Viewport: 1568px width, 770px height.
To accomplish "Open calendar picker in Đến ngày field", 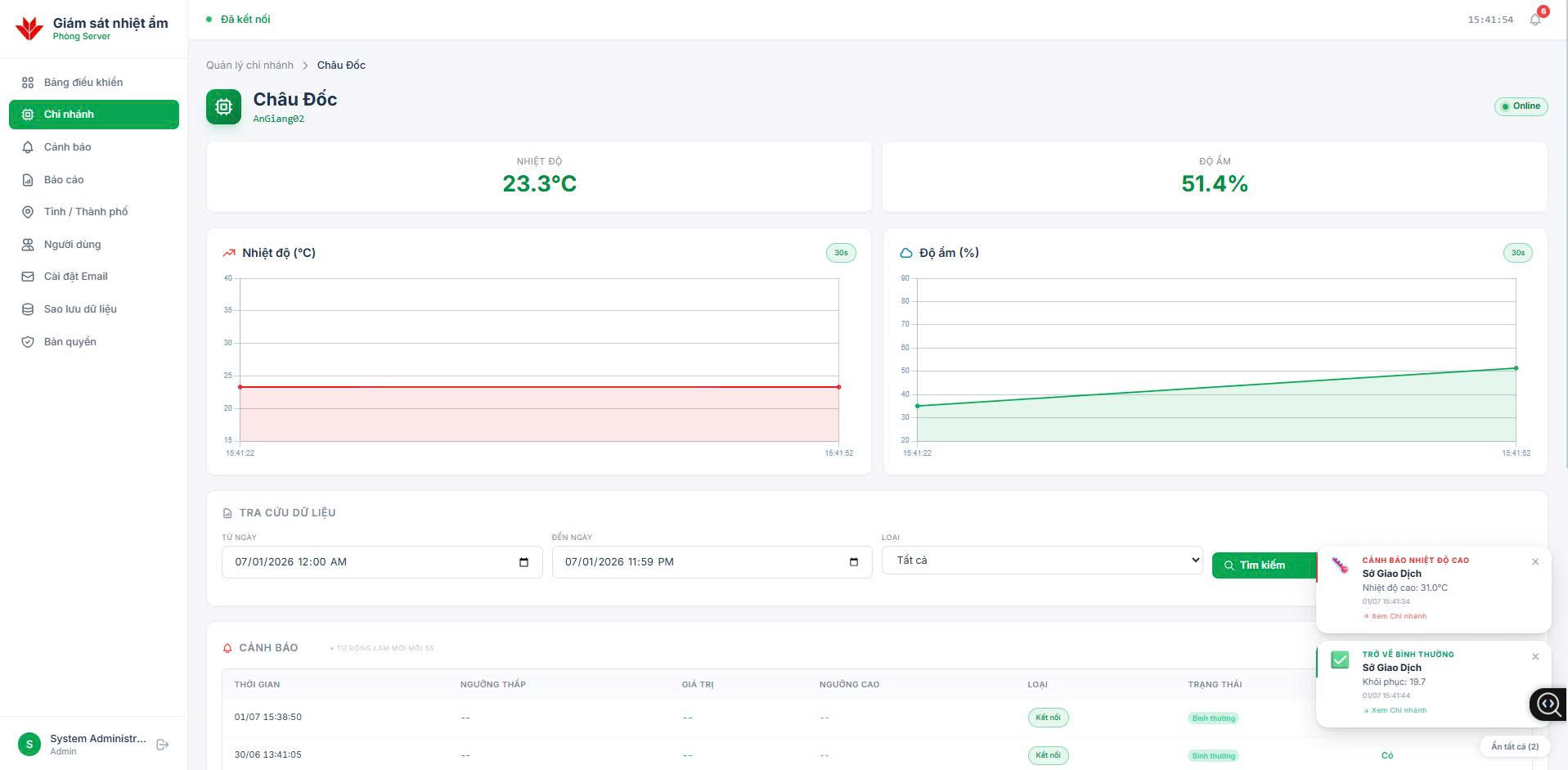I will (854, 562).
